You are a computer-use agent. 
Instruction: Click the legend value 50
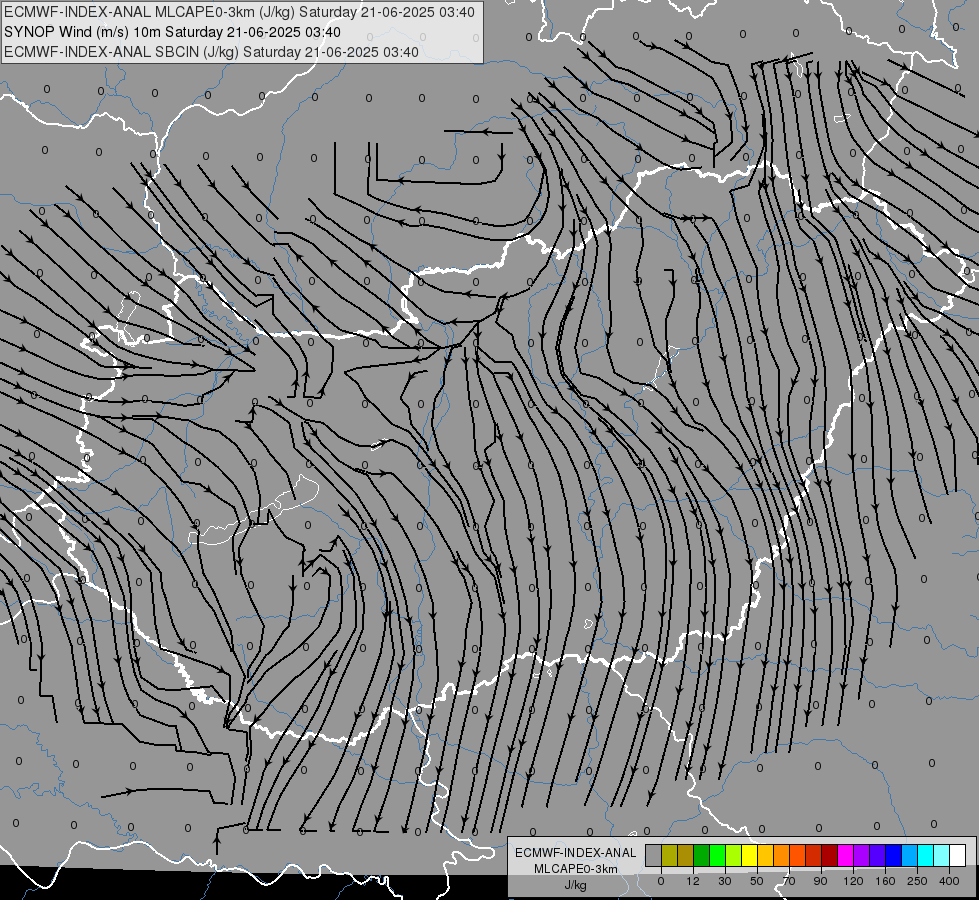[x=757, y=881]
